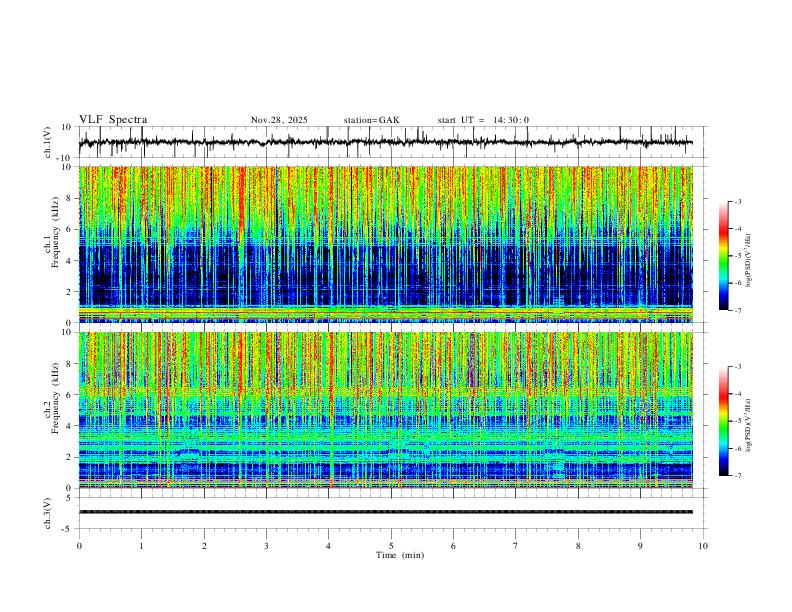Click inside the ch.2 spectrogram panel
Viewport: 792px width, 612px height.
385,410
